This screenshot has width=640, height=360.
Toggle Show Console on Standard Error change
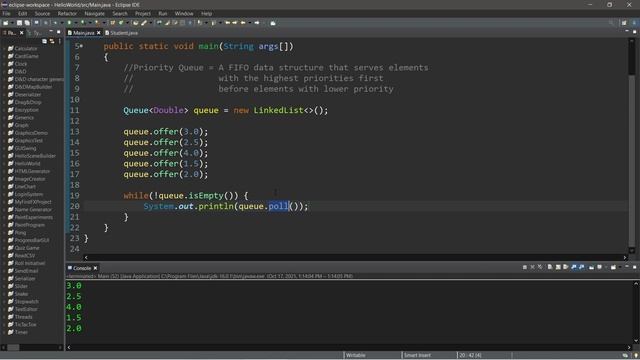point(582,267)
